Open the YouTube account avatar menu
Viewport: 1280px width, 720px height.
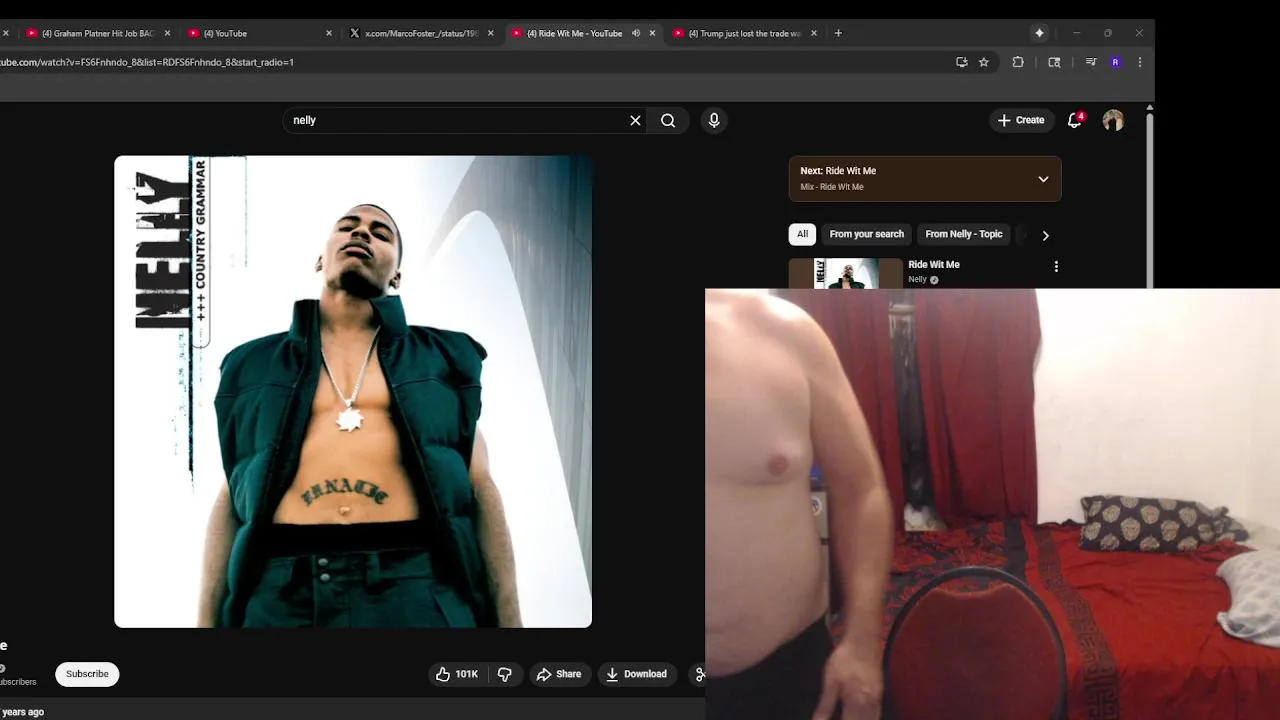click(x=1113, y=120)
